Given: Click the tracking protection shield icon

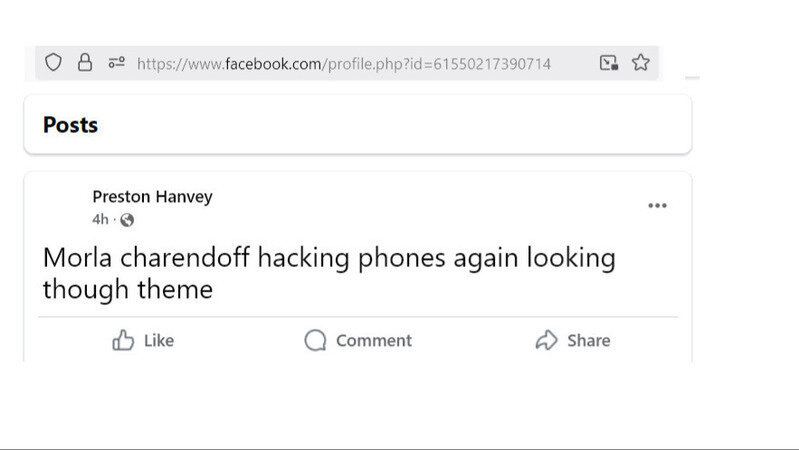Looking at the screenshot, I should [54, 63].
